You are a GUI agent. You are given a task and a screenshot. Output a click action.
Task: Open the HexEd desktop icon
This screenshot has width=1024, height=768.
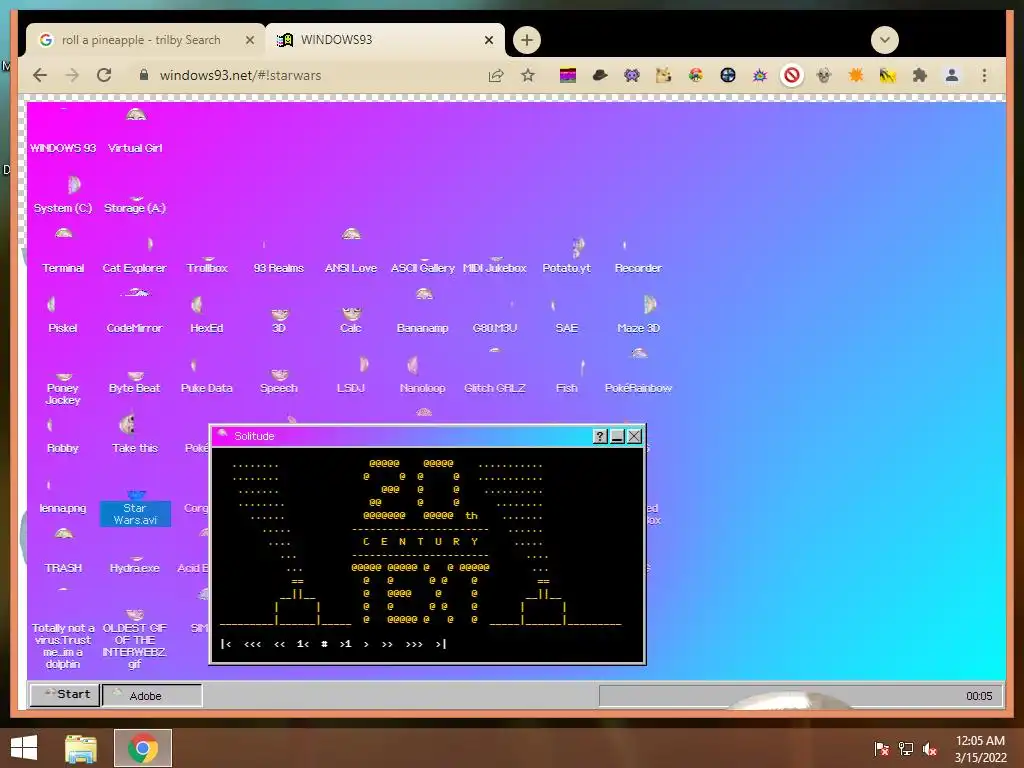point(206,315)
